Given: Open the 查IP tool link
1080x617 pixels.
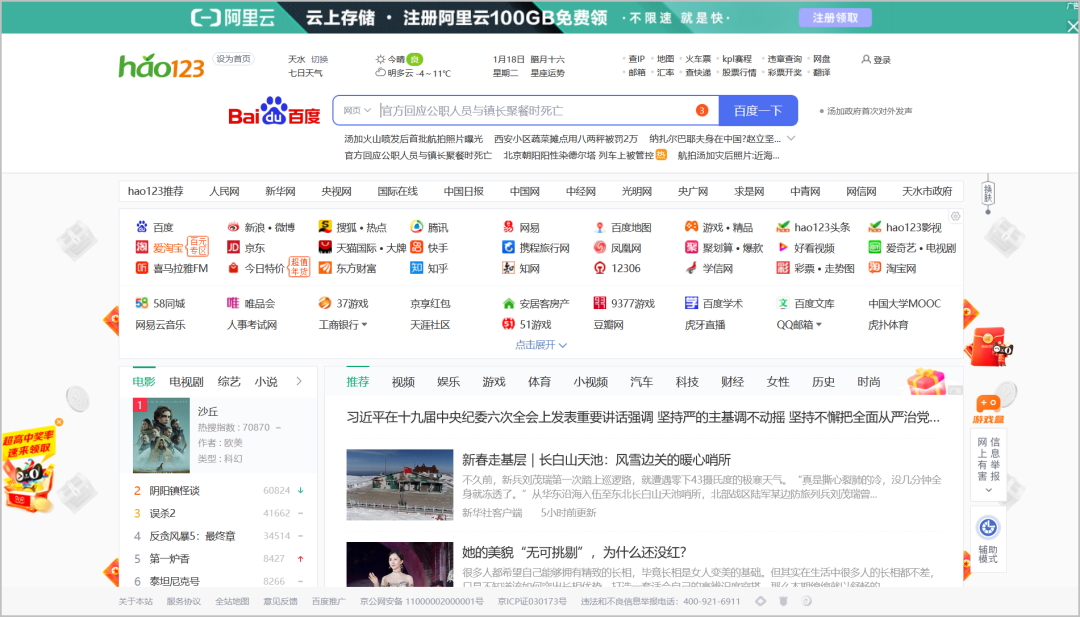Looking at the screenshot, I should (x=636, y=59).
